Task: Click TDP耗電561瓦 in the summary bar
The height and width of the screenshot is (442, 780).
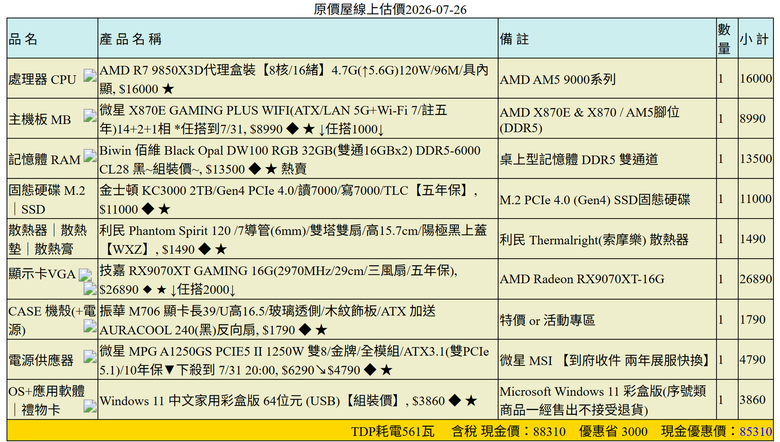Action: 393,431
